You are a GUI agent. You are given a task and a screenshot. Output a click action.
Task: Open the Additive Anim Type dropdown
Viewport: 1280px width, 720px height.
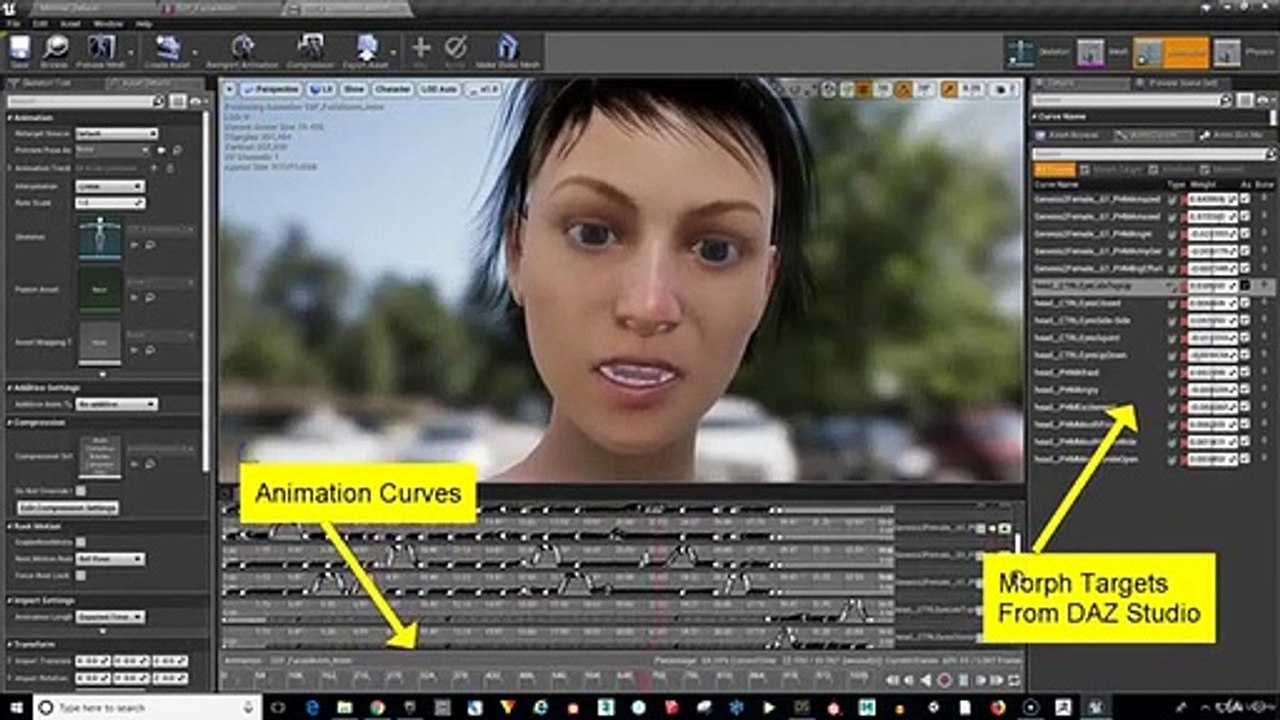tap(117, 404)
